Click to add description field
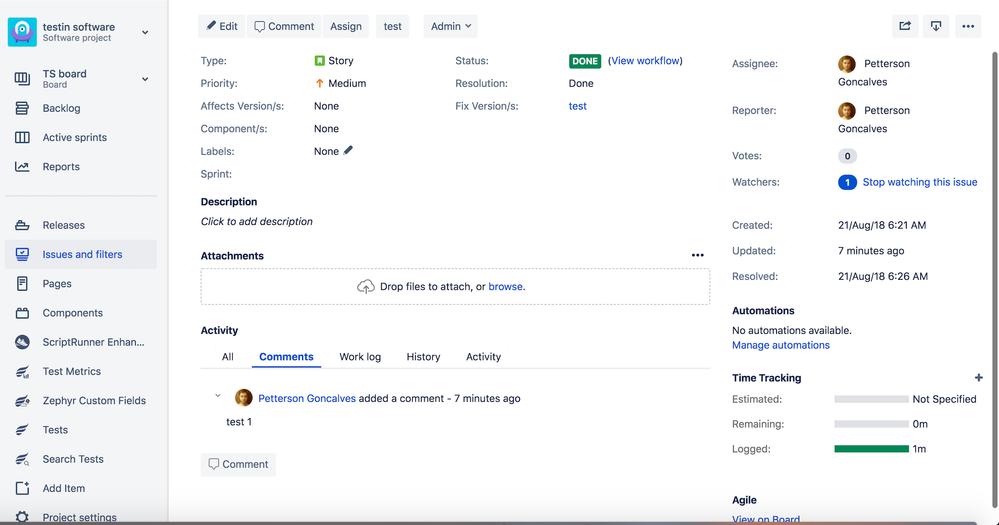This screenshot has width=999, height=525. point(257,222)
